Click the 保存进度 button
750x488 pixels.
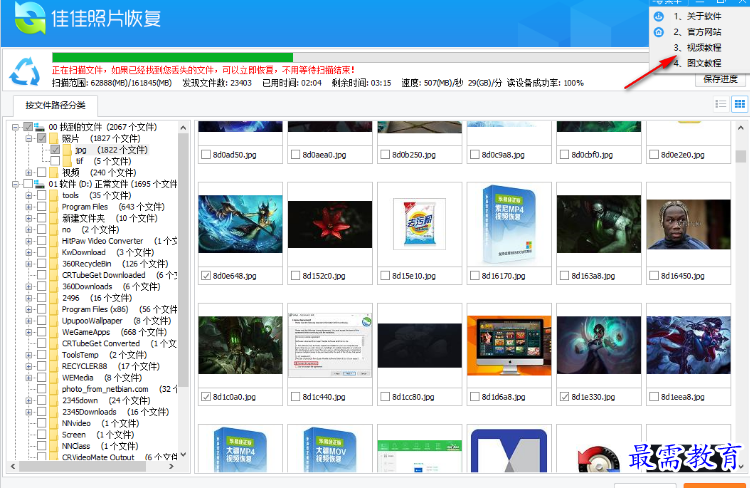720,79
